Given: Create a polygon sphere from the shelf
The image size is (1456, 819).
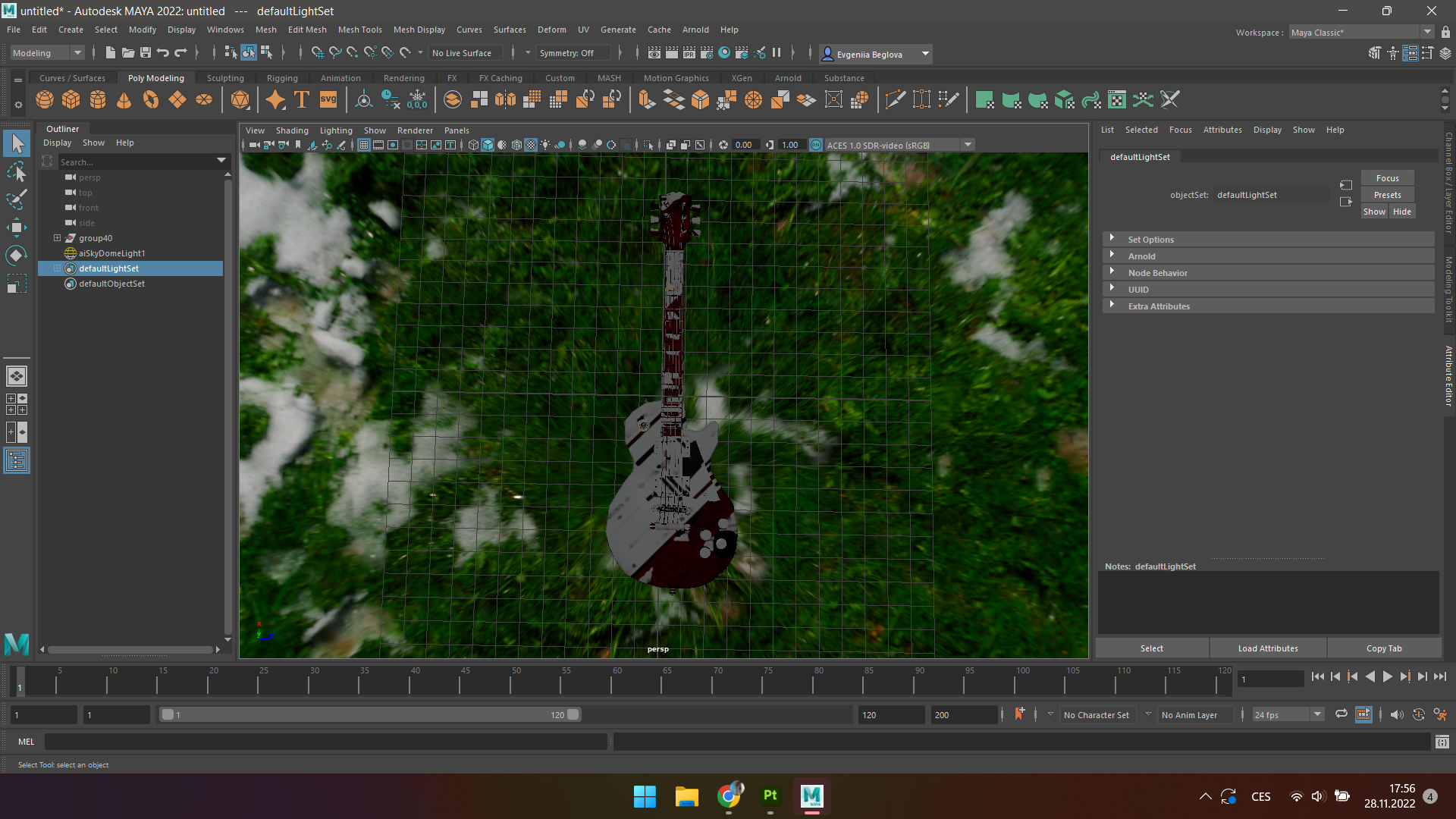Looking at the screenshot, I should click(44, 99).
